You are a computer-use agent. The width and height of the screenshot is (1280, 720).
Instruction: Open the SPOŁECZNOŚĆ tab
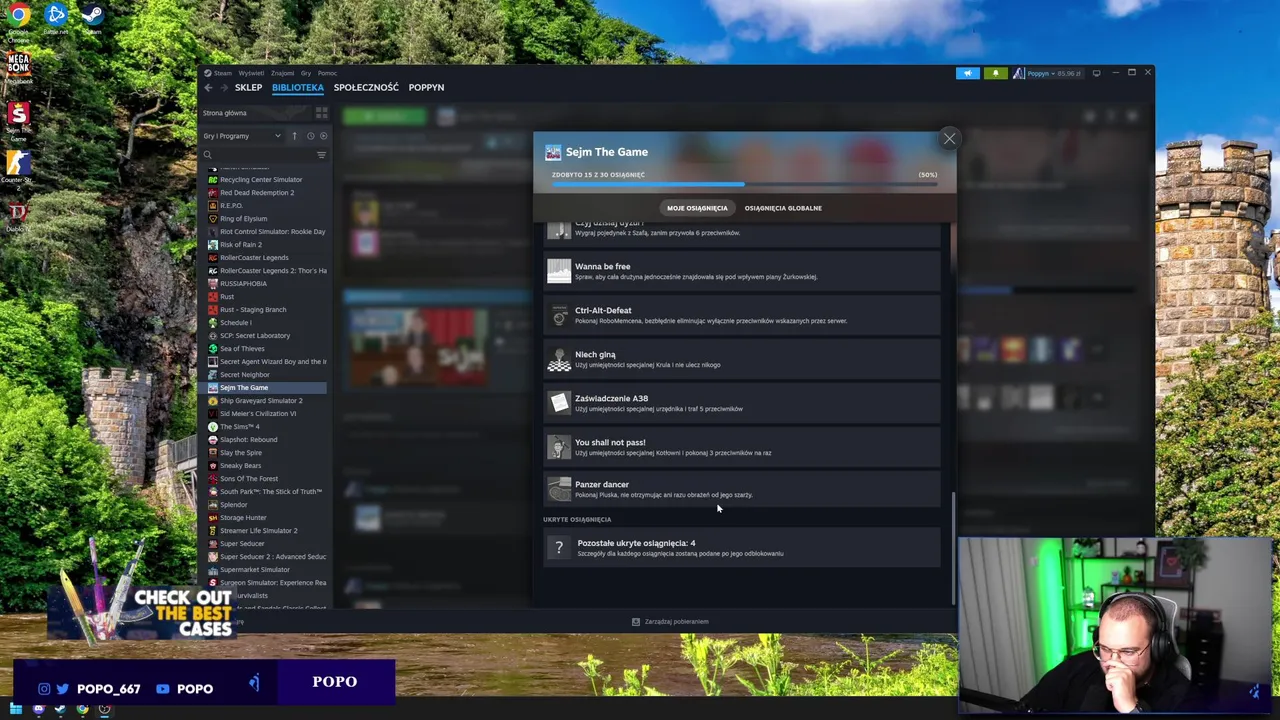[366, 88]
